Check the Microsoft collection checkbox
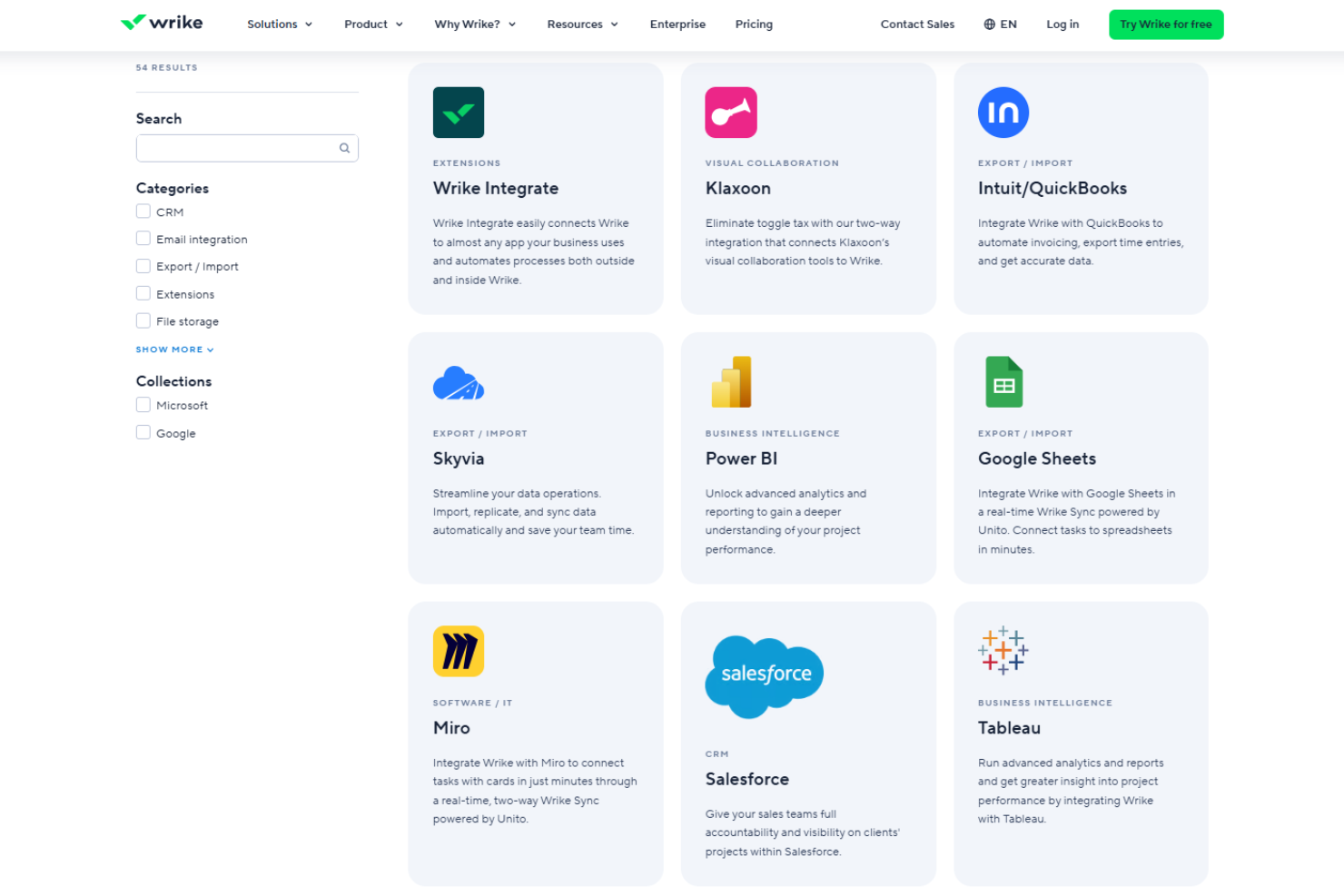The image size is (1344, 896). (x=143, y=405)
